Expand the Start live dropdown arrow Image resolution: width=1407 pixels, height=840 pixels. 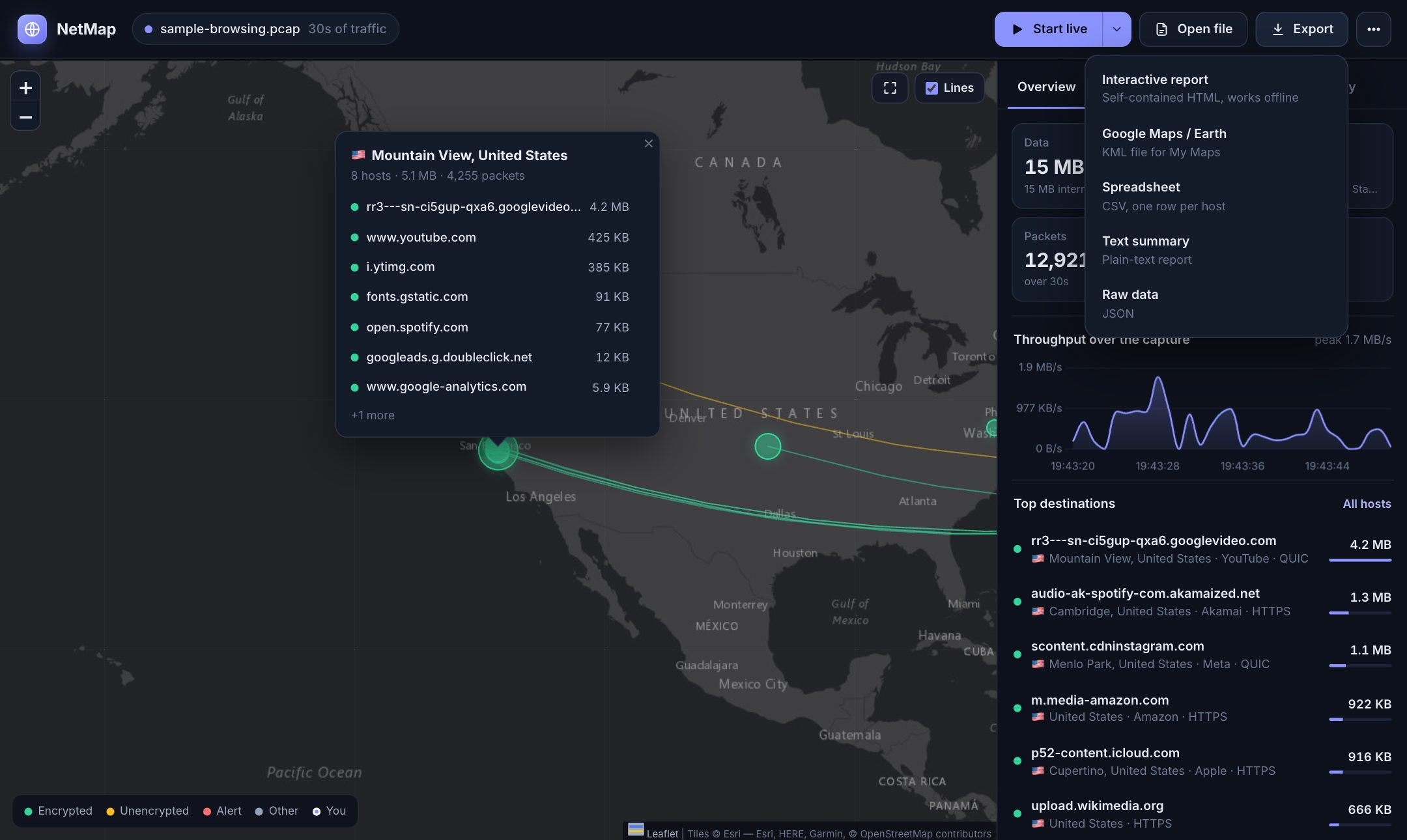(1116, 29)
